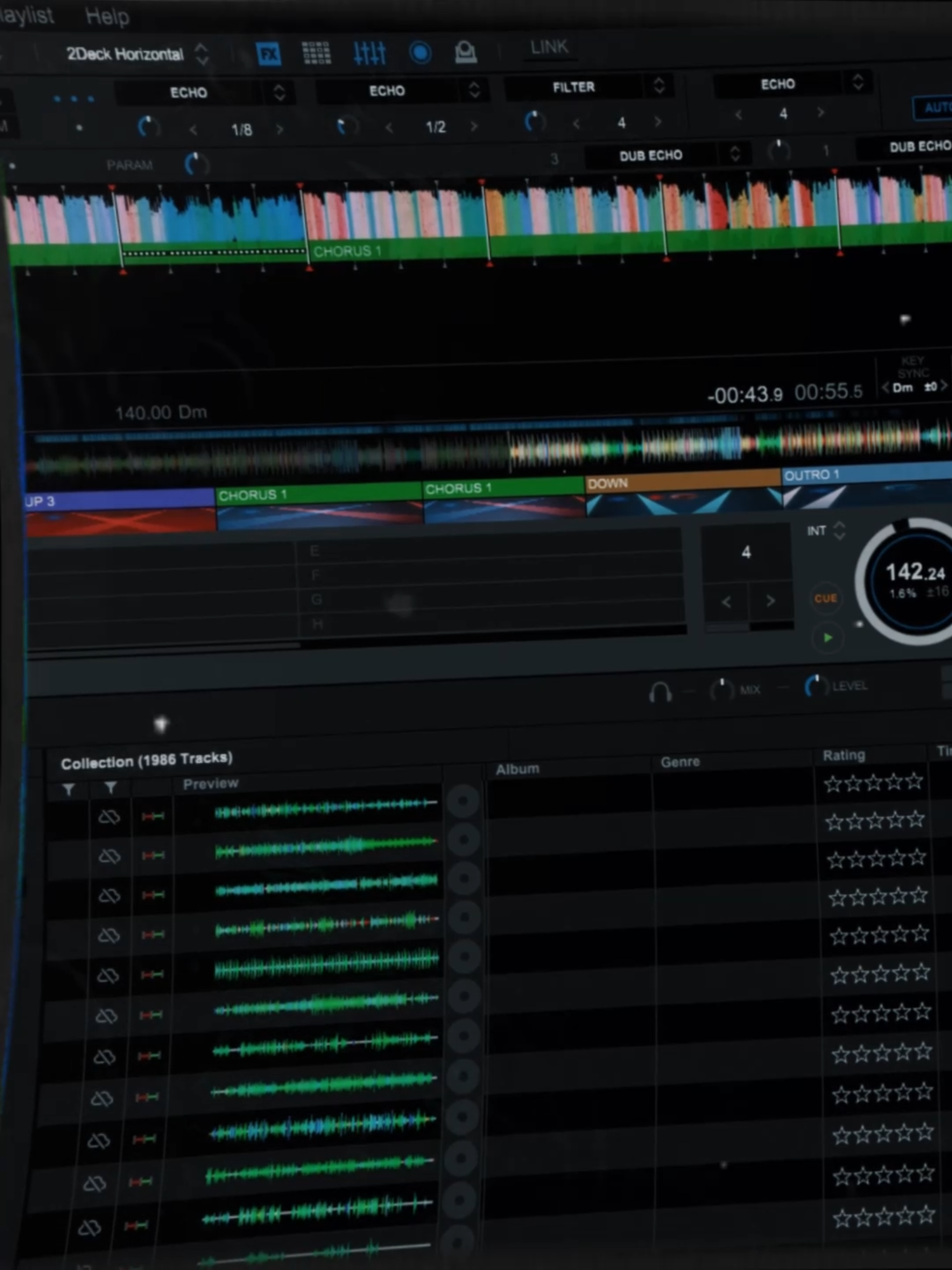Open the first track filter icon

click(x=69, y=789)
